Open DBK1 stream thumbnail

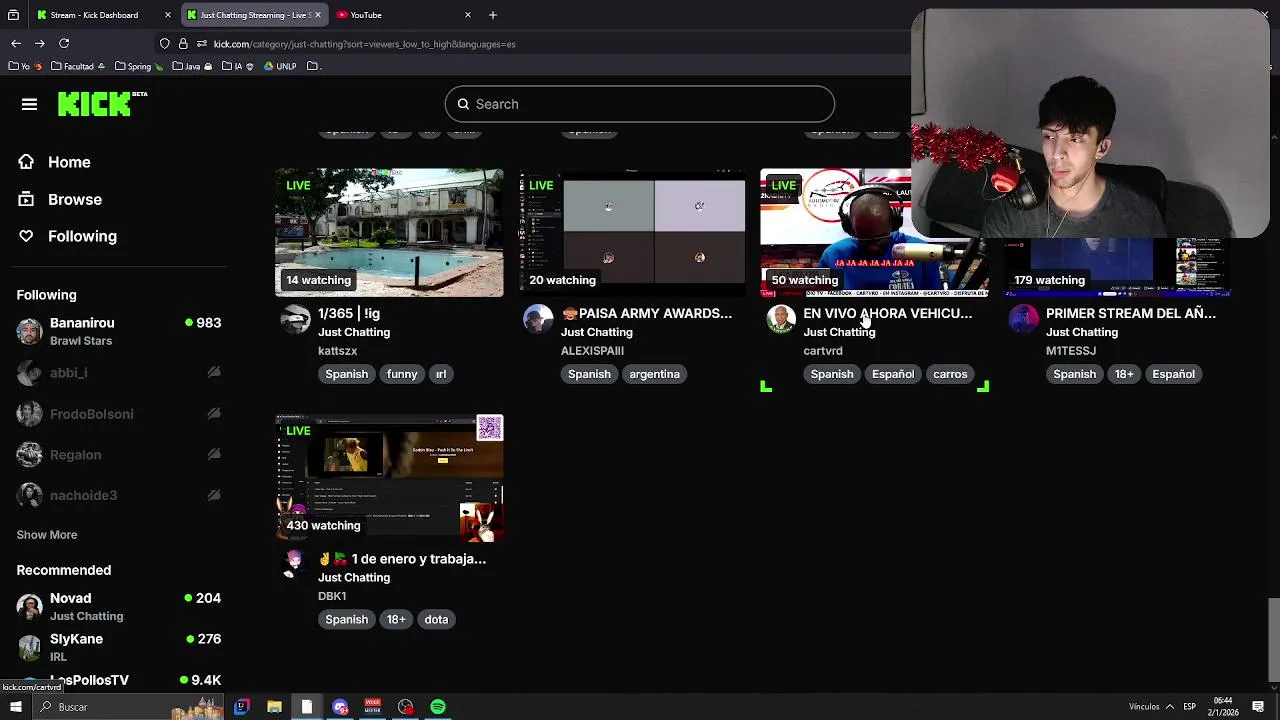(x=389, y=478)
